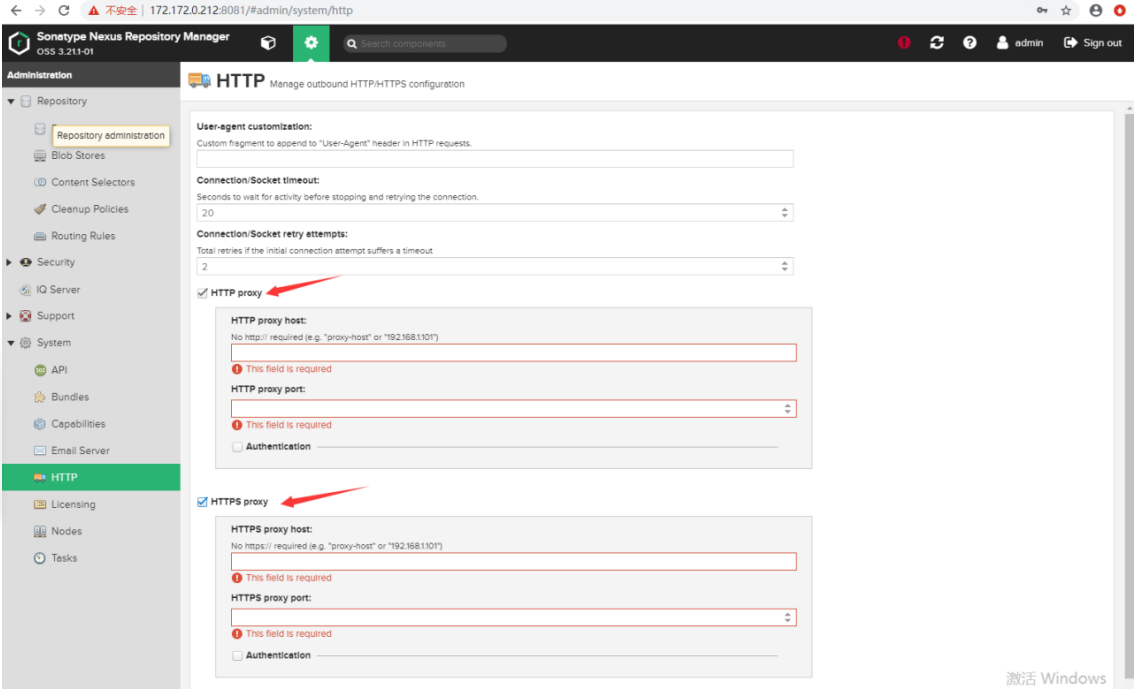Open Routing Rules in sidebar
Viewport: 1135px width, 689px height.
(x=83, y=236)
